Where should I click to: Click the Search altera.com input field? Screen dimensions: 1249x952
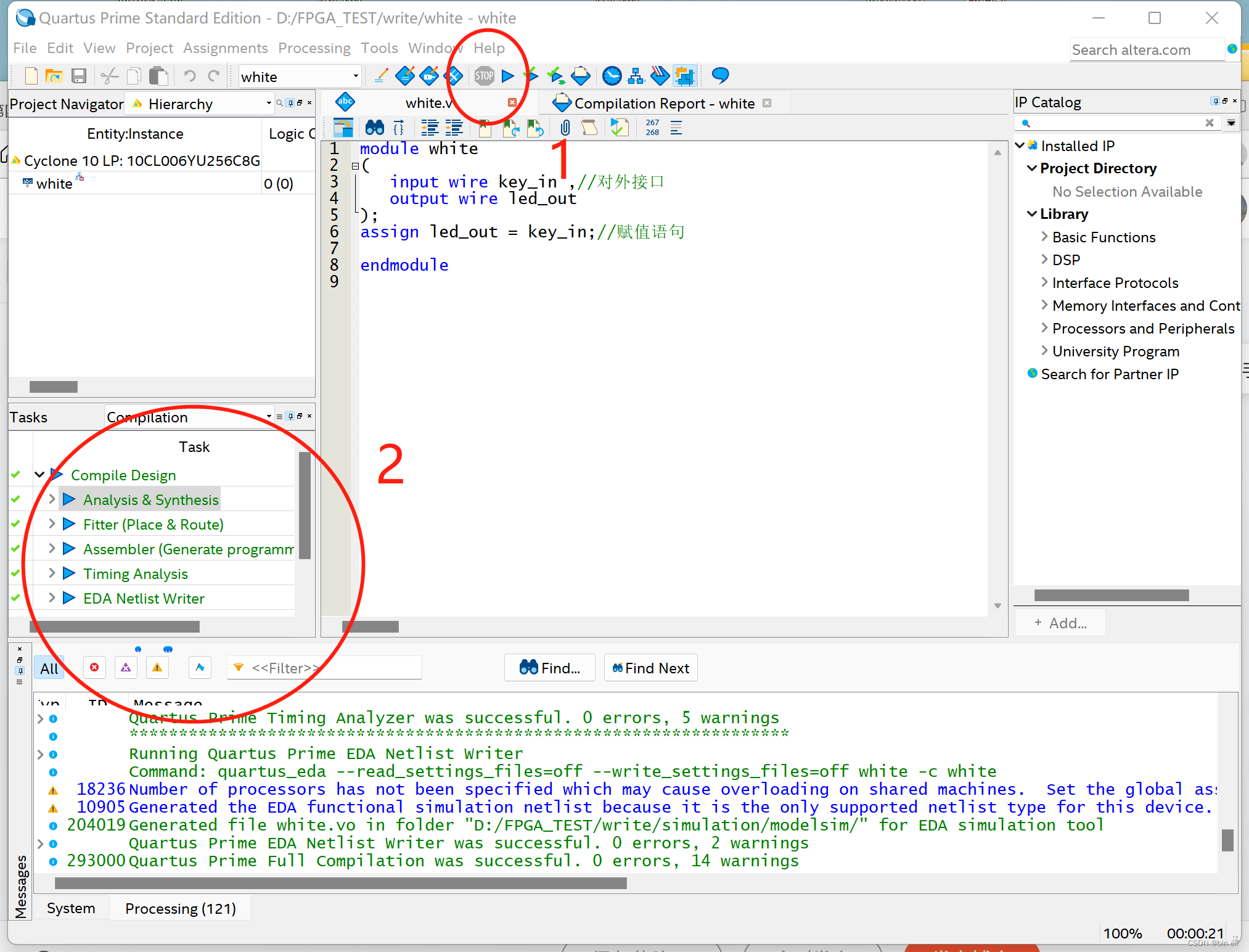[1145, 50]
